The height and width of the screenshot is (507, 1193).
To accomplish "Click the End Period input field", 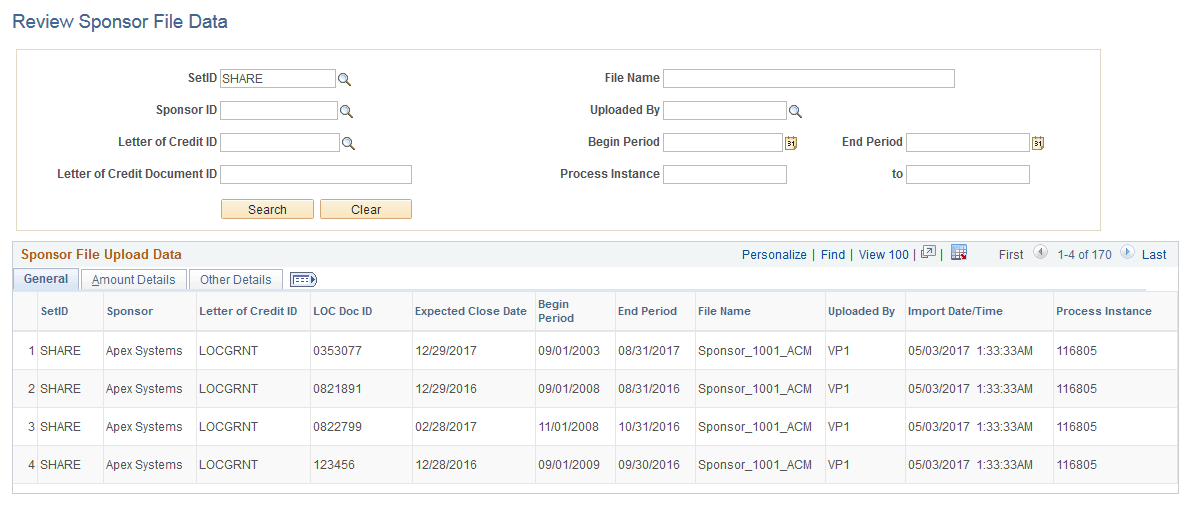I will tap(968, 142).
